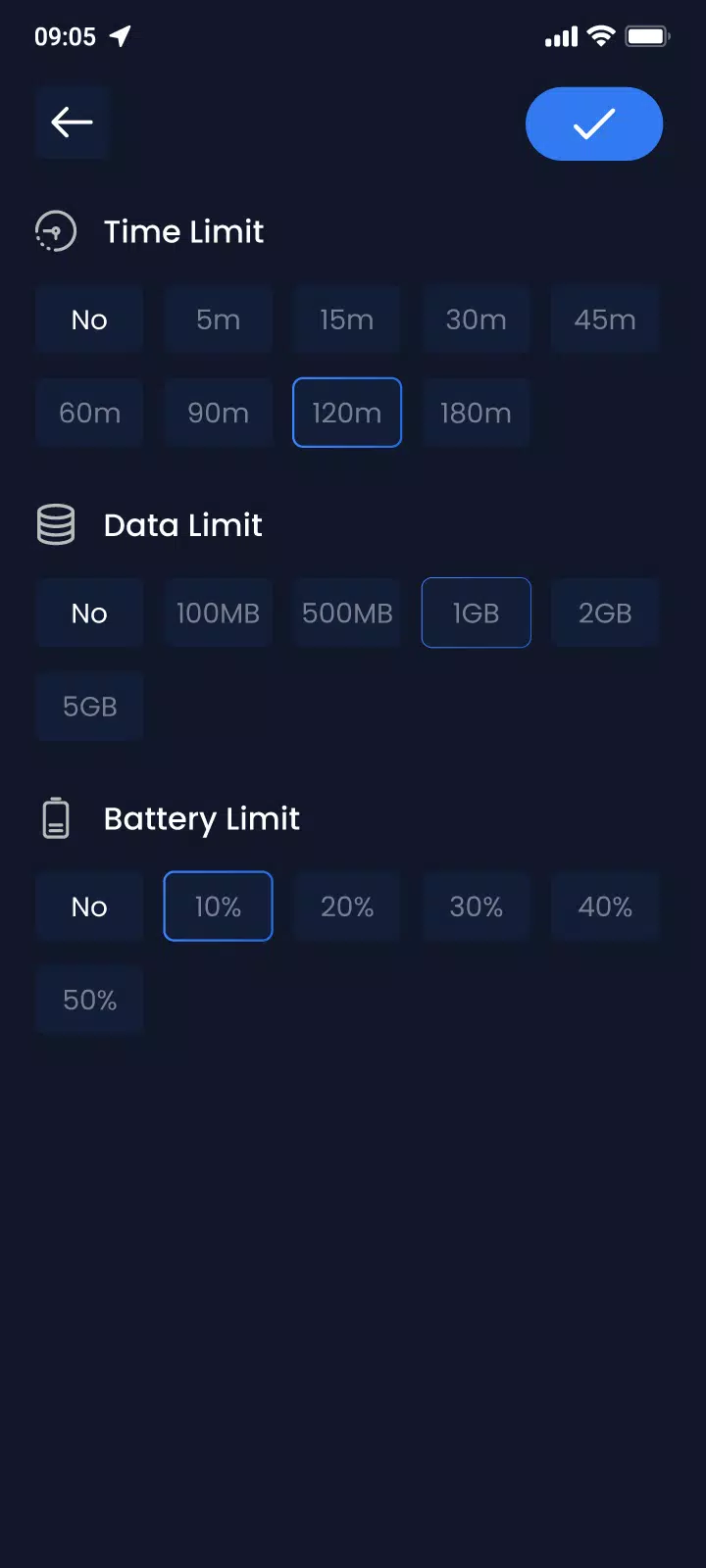
Task: Set time limit to 180m
Action: tap(476, 413)
